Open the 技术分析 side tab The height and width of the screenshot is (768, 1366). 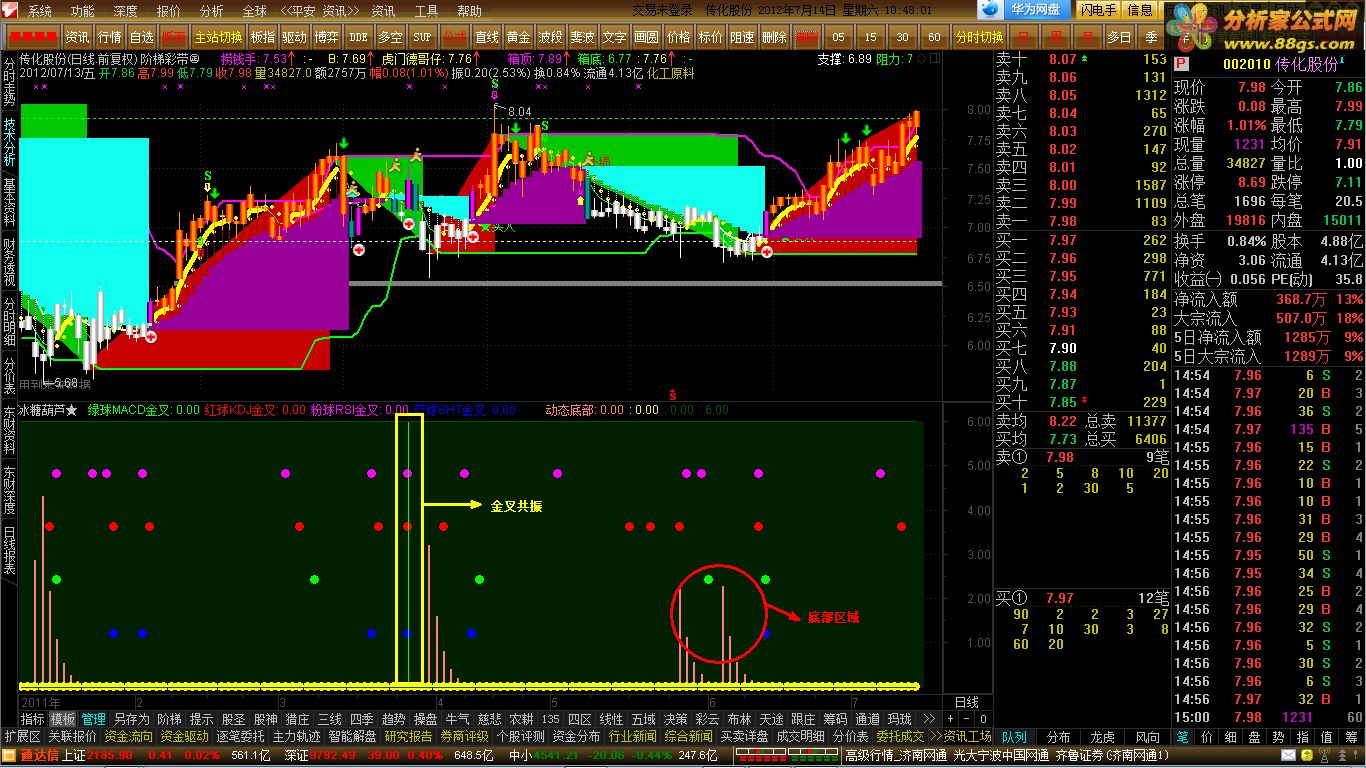[9, 142]
